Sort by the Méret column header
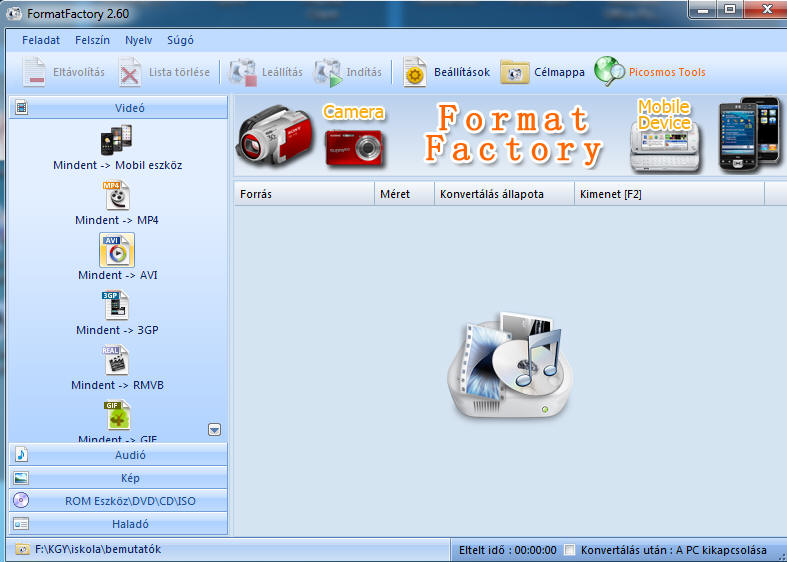Image resolution: width=787 pixels, height=562 pixels. [x=405, y=194]
